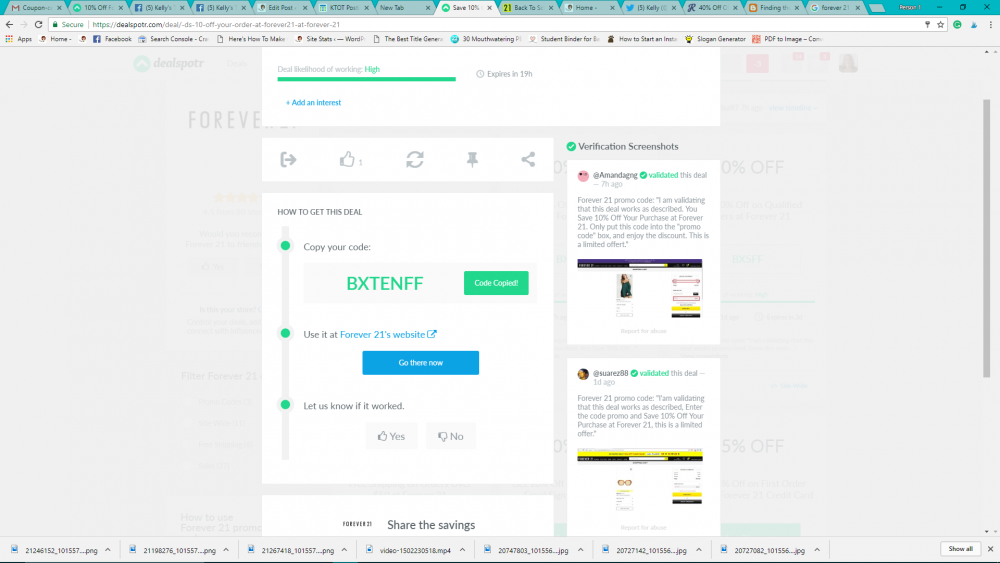
Task: Pin this deal with the pushpin icon
Action: 472,159
